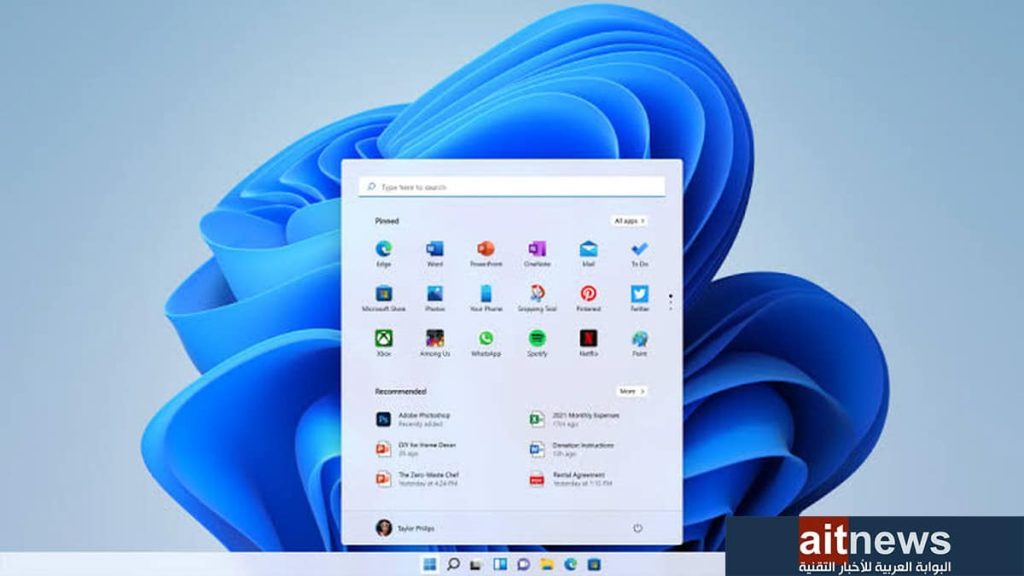Open Chat from the taskbar
This screenshot has width=1024, height=576.
pyautogui.click(x=523, y=564)
